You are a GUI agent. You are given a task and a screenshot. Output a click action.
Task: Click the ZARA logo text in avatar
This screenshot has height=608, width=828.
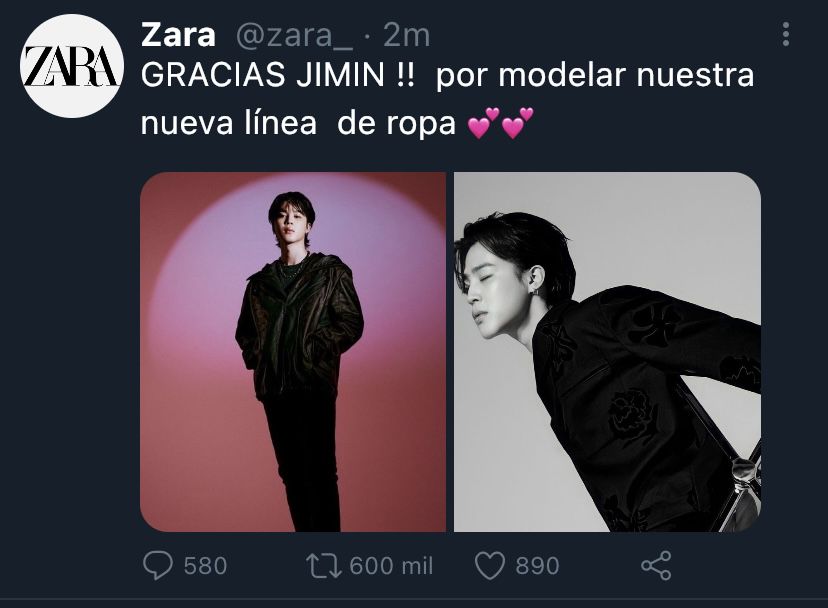(x=72, y=66)
